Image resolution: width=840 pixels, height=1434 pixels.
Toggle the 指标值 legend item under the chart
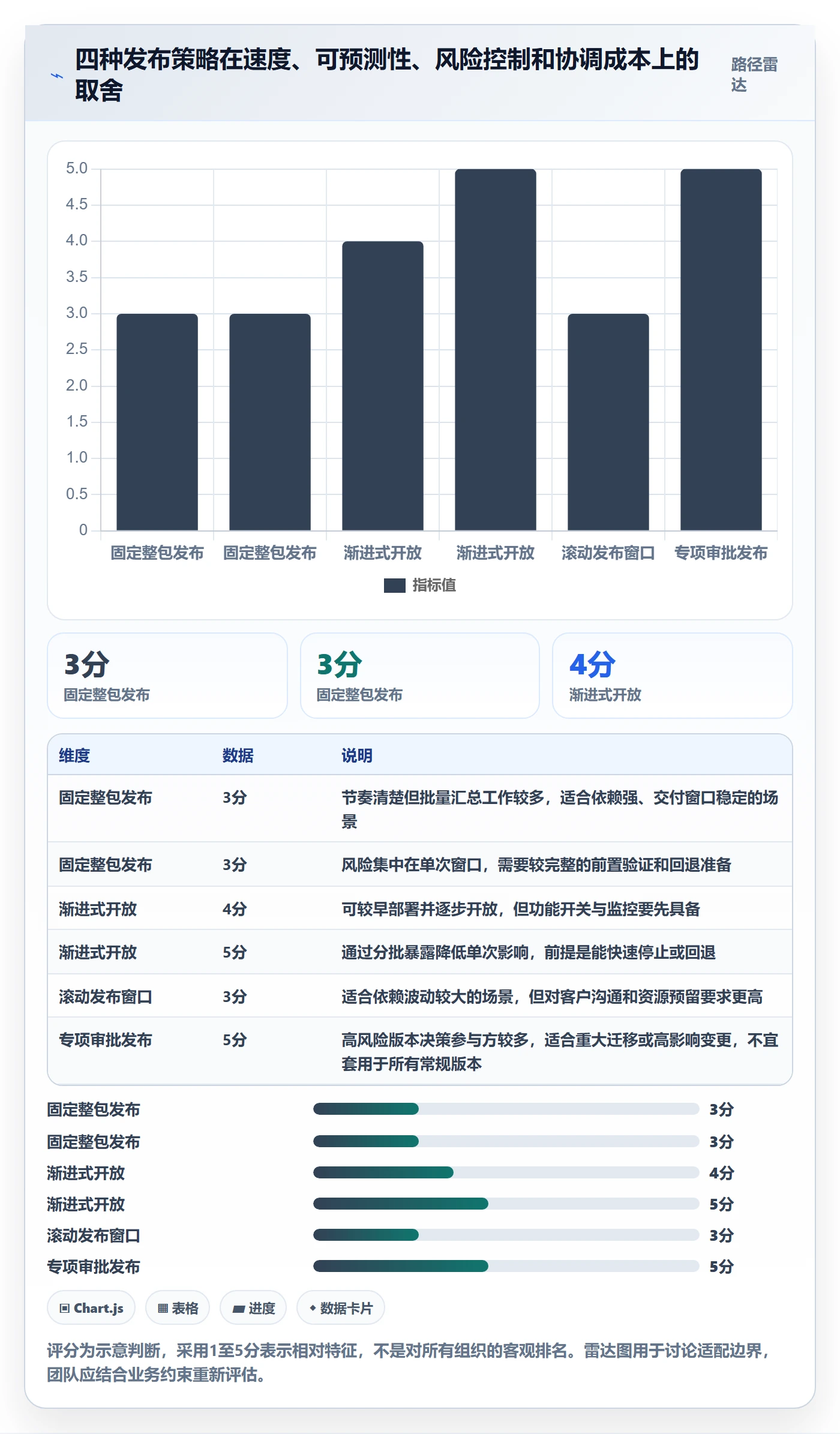420,585
